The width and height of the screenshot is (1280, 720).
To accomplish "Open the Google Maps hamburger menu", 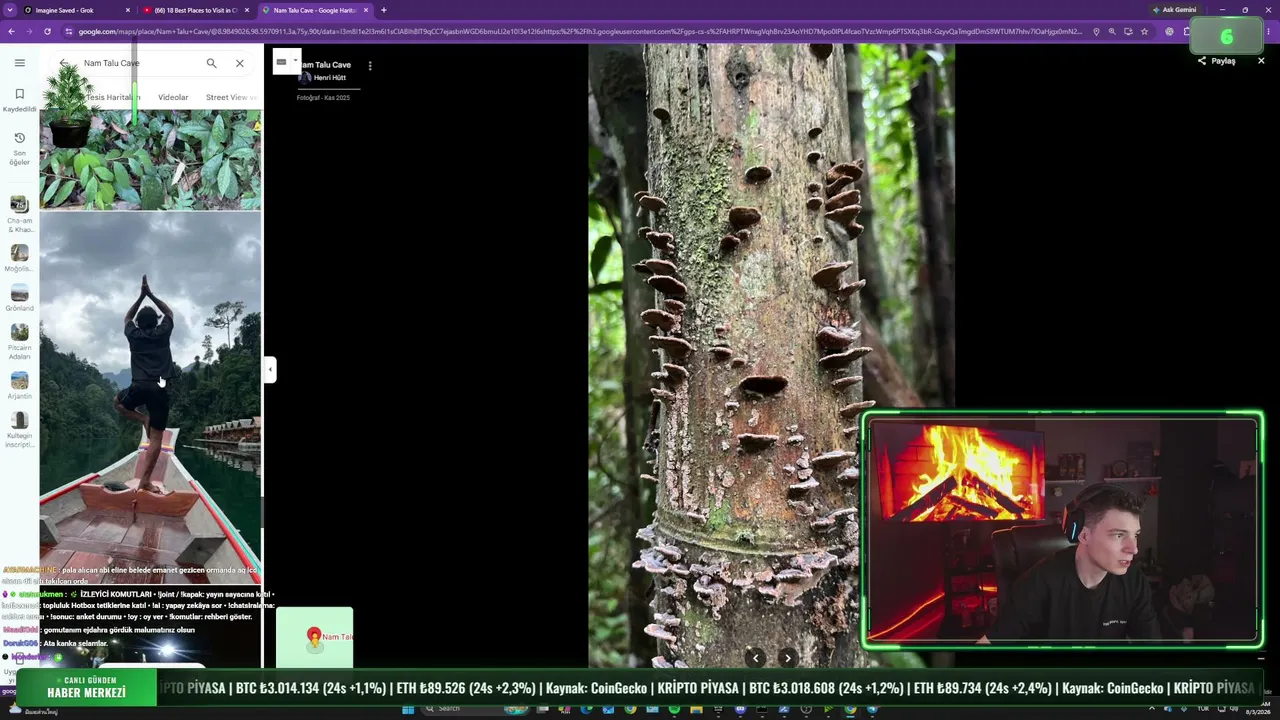I will [19, 63].
